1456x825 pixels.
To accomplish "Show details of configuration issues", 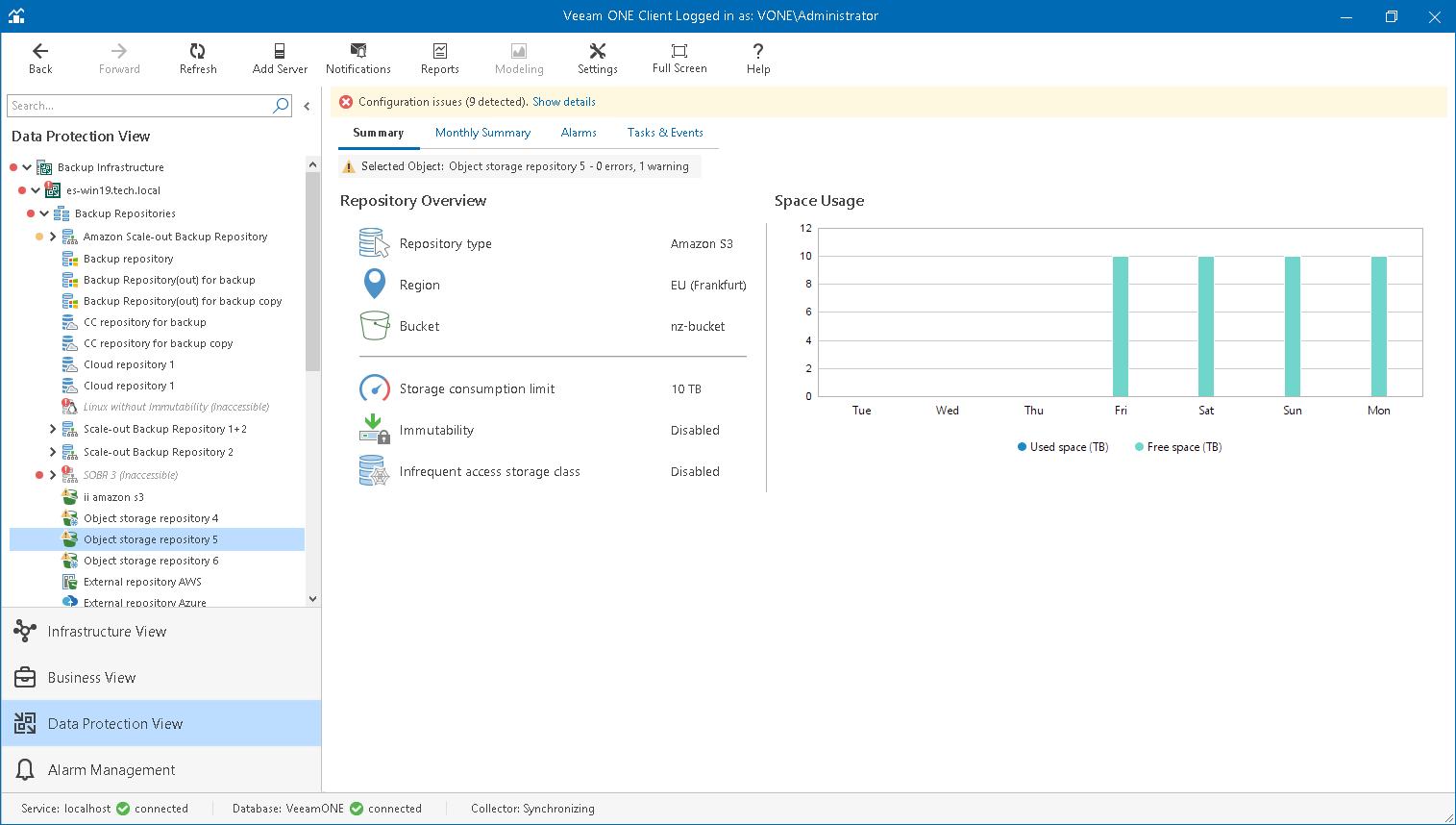I will pos(564,102).
